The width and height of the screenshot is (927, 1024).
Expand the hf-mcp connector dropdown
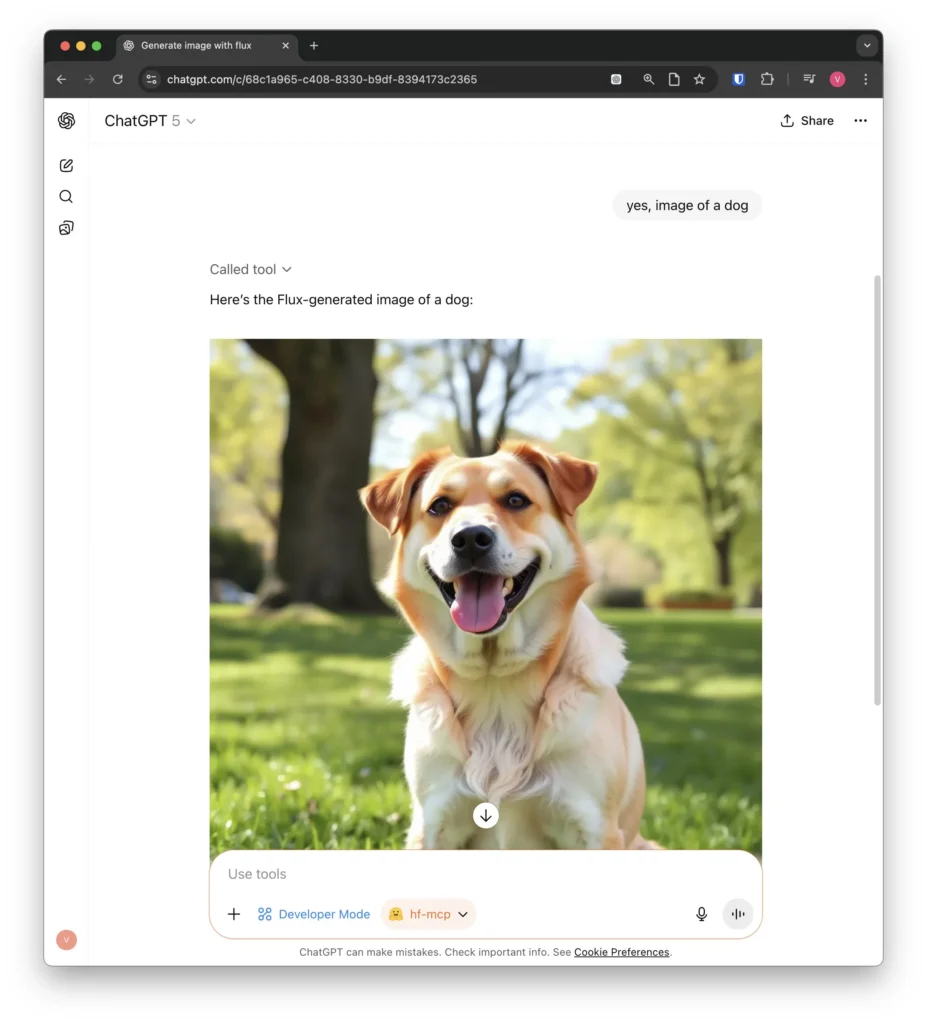(x=428, y=914)
